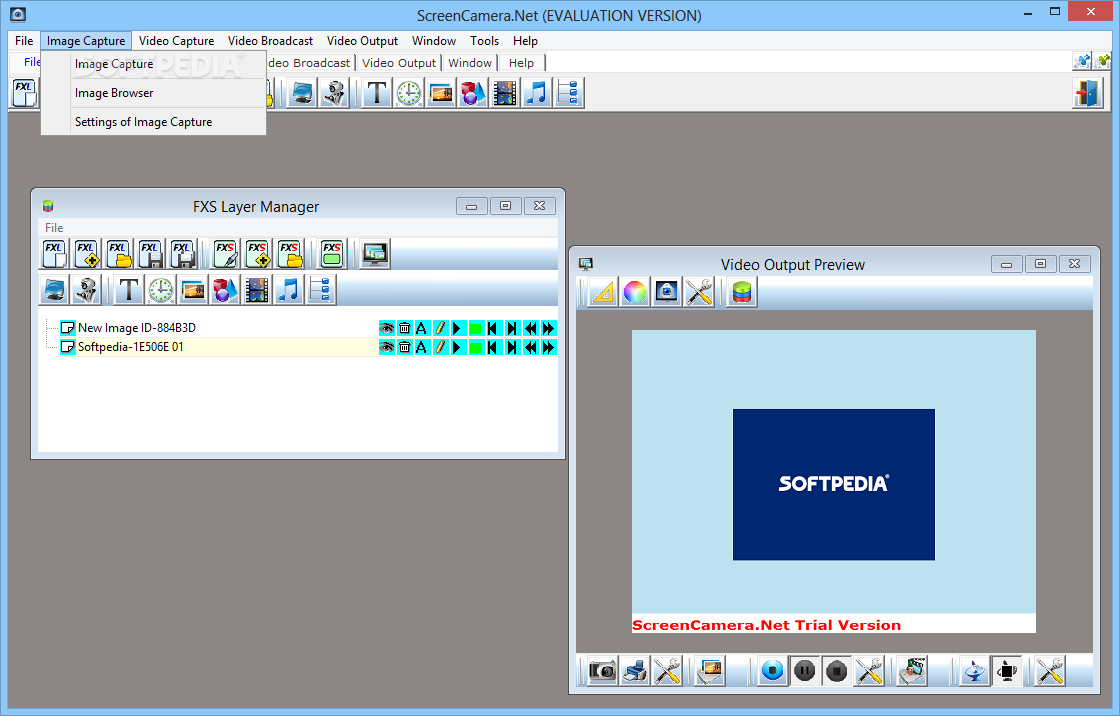Click music note icon in Layer Manager toolbar
The width and height of the screenshot is (1120, 716).
[x=289, y=290]
